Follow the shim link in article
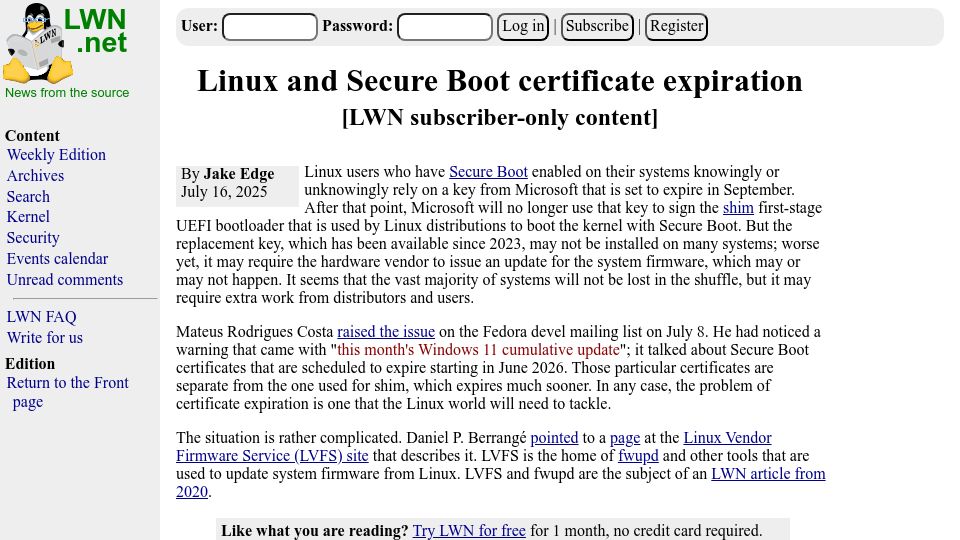960x540 pixels. click(738, 208)
